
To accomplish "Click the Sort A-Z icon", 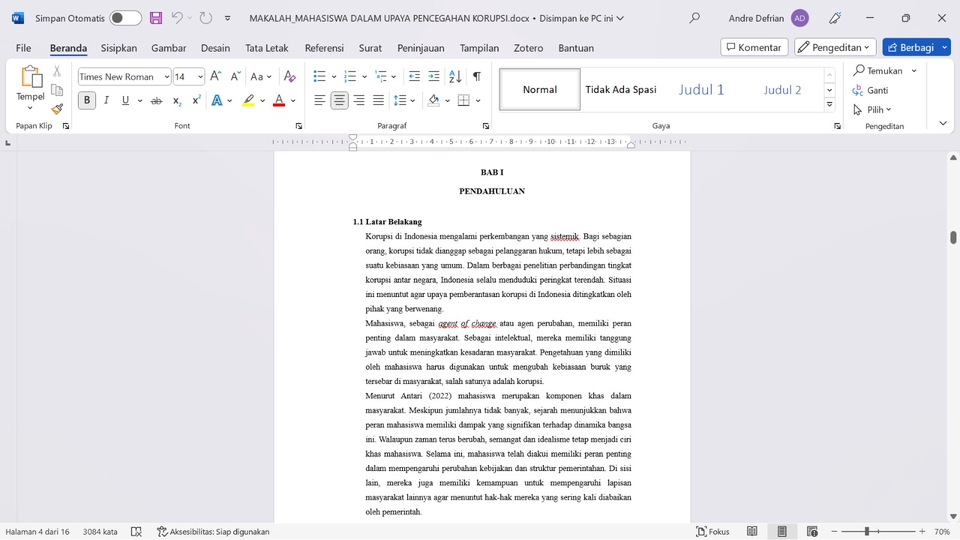I will click(455, 77).
